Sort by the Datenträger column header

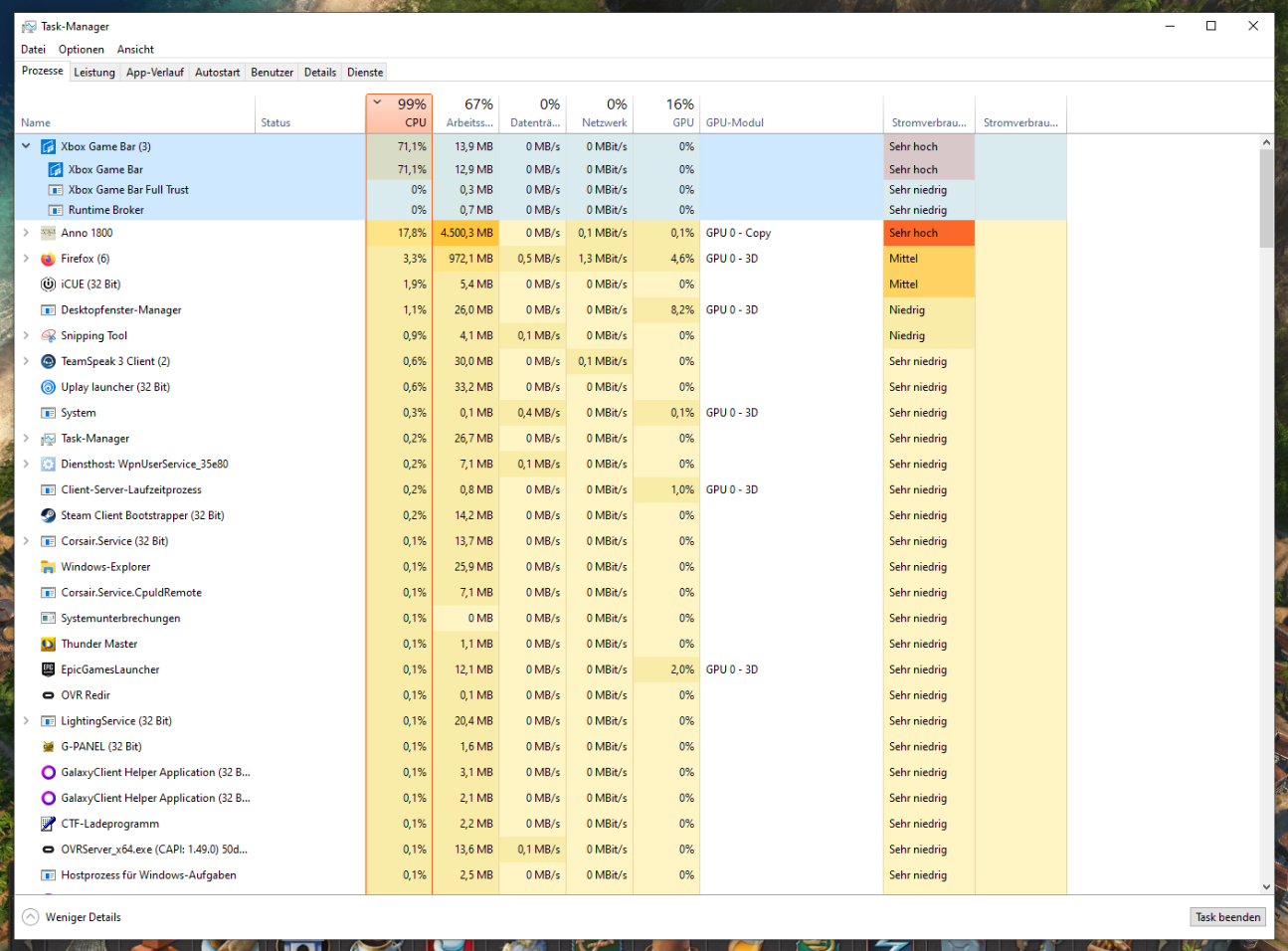(x=532, y=113)
